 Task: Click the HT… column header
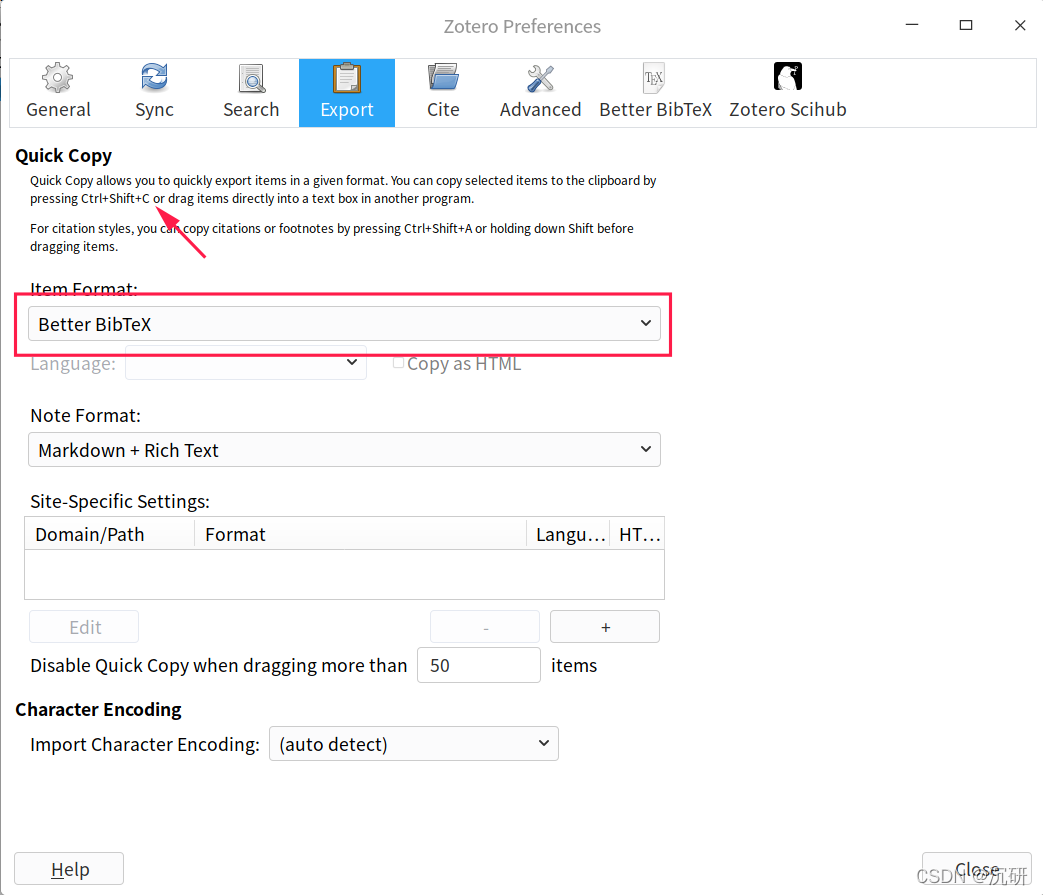pos(637,534)
